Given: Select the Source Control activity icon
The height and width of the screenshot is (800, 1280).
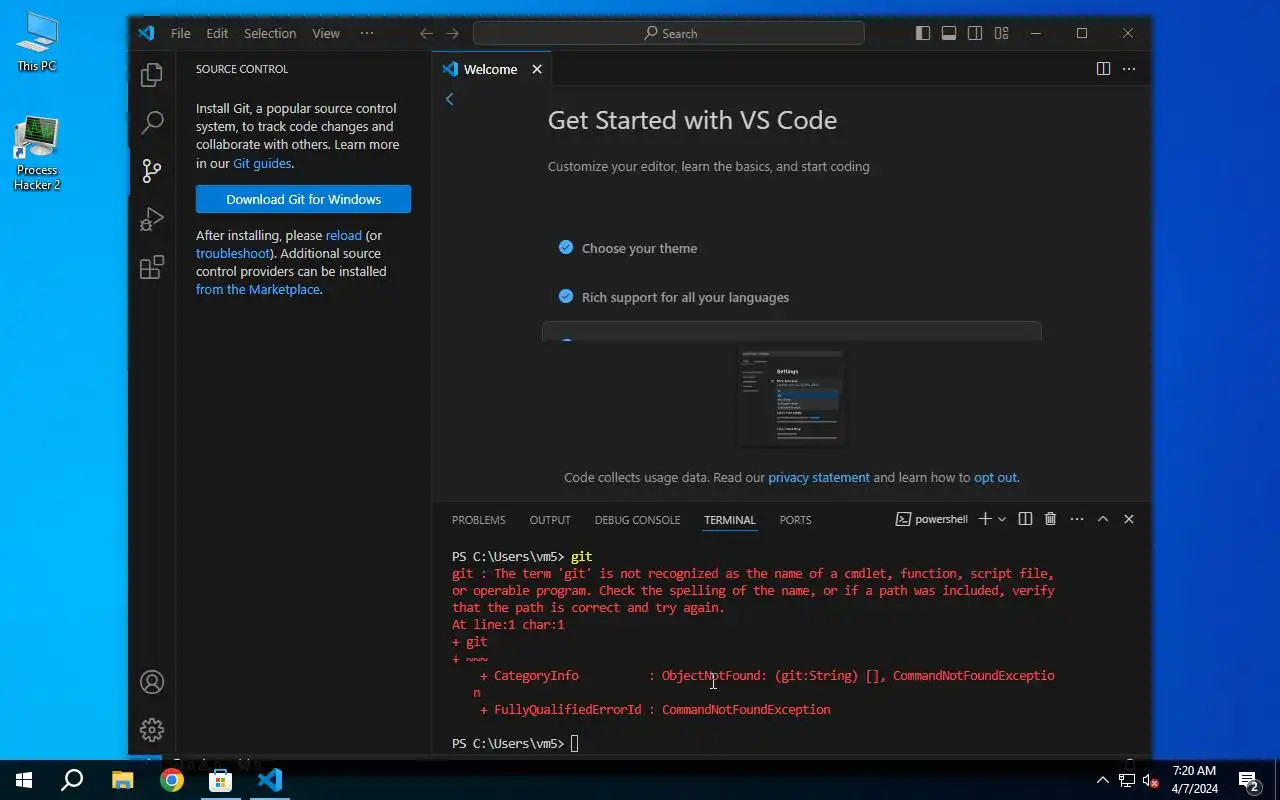Looking at the screenshot, I should click(152, 171).
